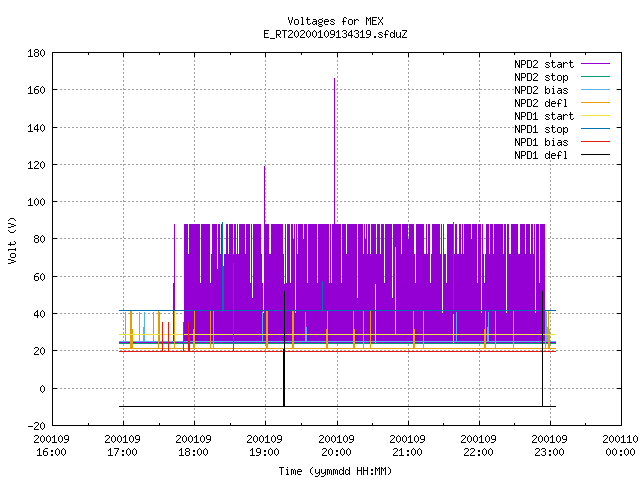The height and width of the screenshot is (480, 640).
Task: Click the purple spike peak near 119 V
Action: click(x=264, y=167)
